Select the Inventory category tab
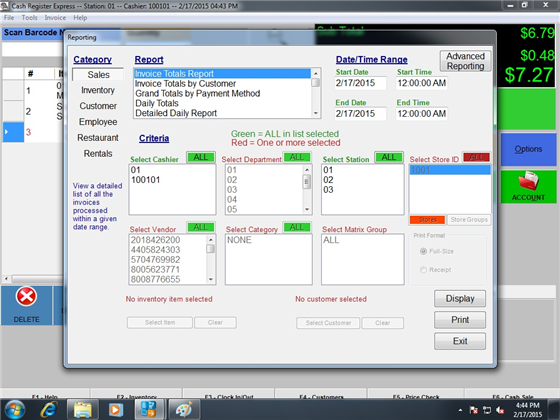This screenshot has width=560, height=420. (98, 90)
